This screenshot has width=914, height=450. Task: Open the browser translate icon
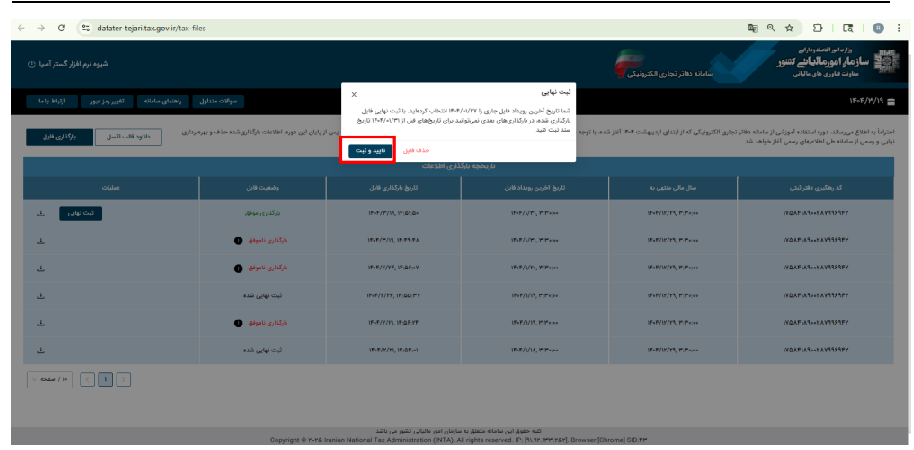click(x=753, y=27)
